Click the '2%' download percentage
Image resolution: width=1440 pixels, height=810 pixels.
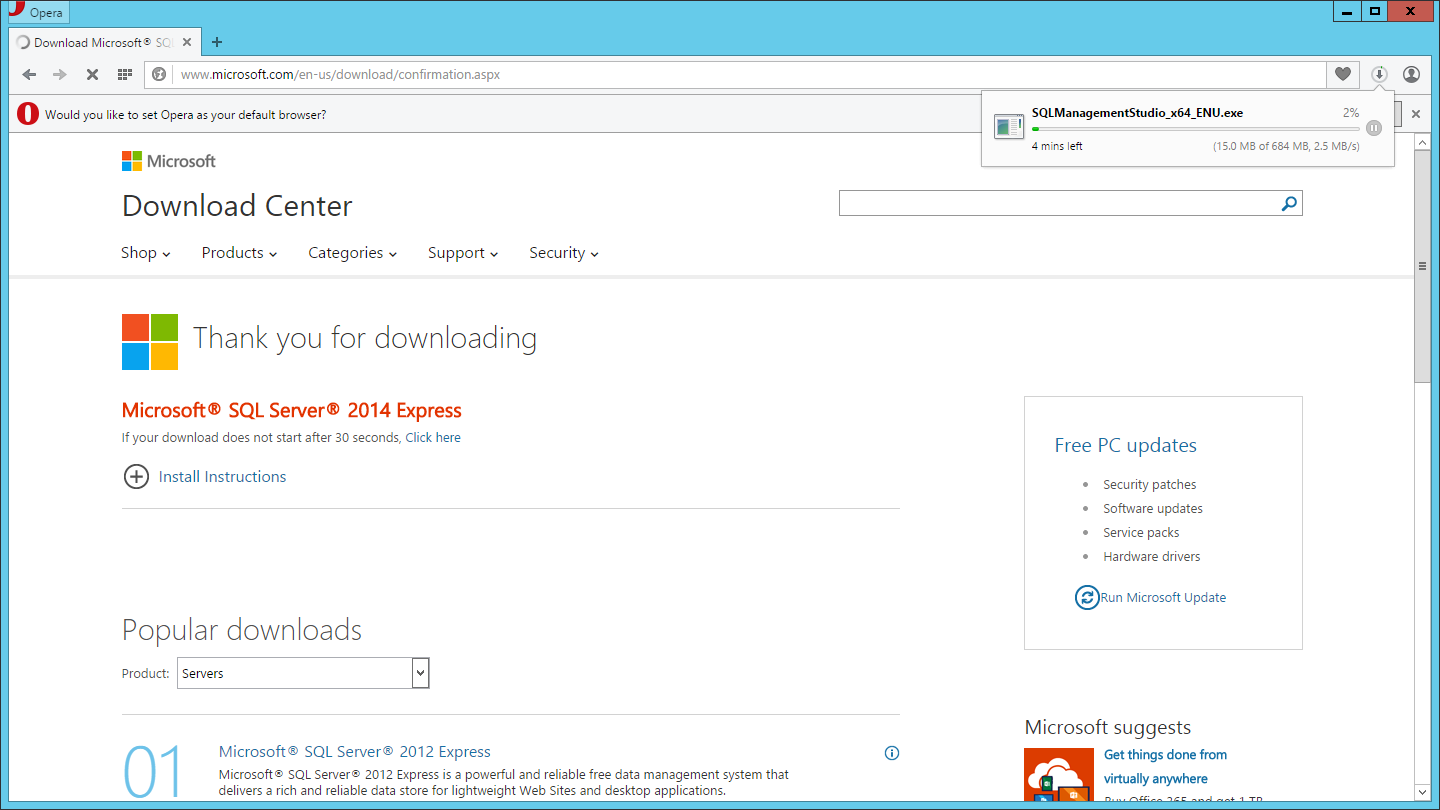pos(1351,113)
